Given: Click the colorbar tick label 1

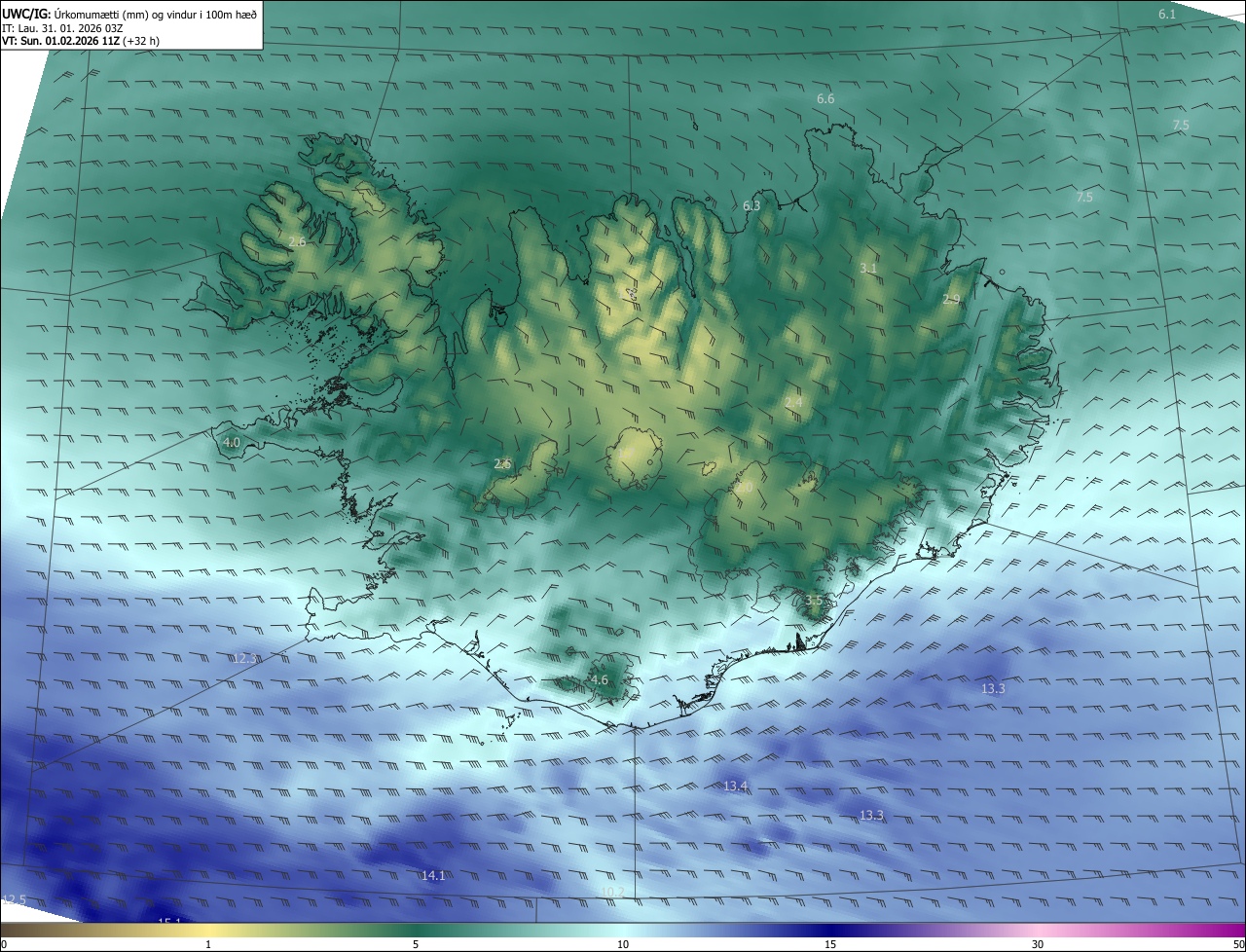Looking at the screenshot, I should pyautogui.click(x=208, y=944).
